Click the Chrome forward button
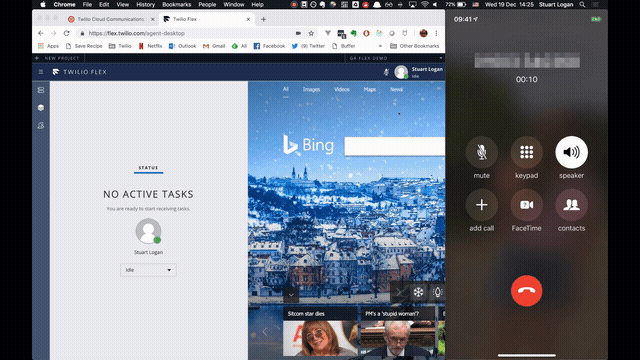The image size is (640, 360). [53, 33]
